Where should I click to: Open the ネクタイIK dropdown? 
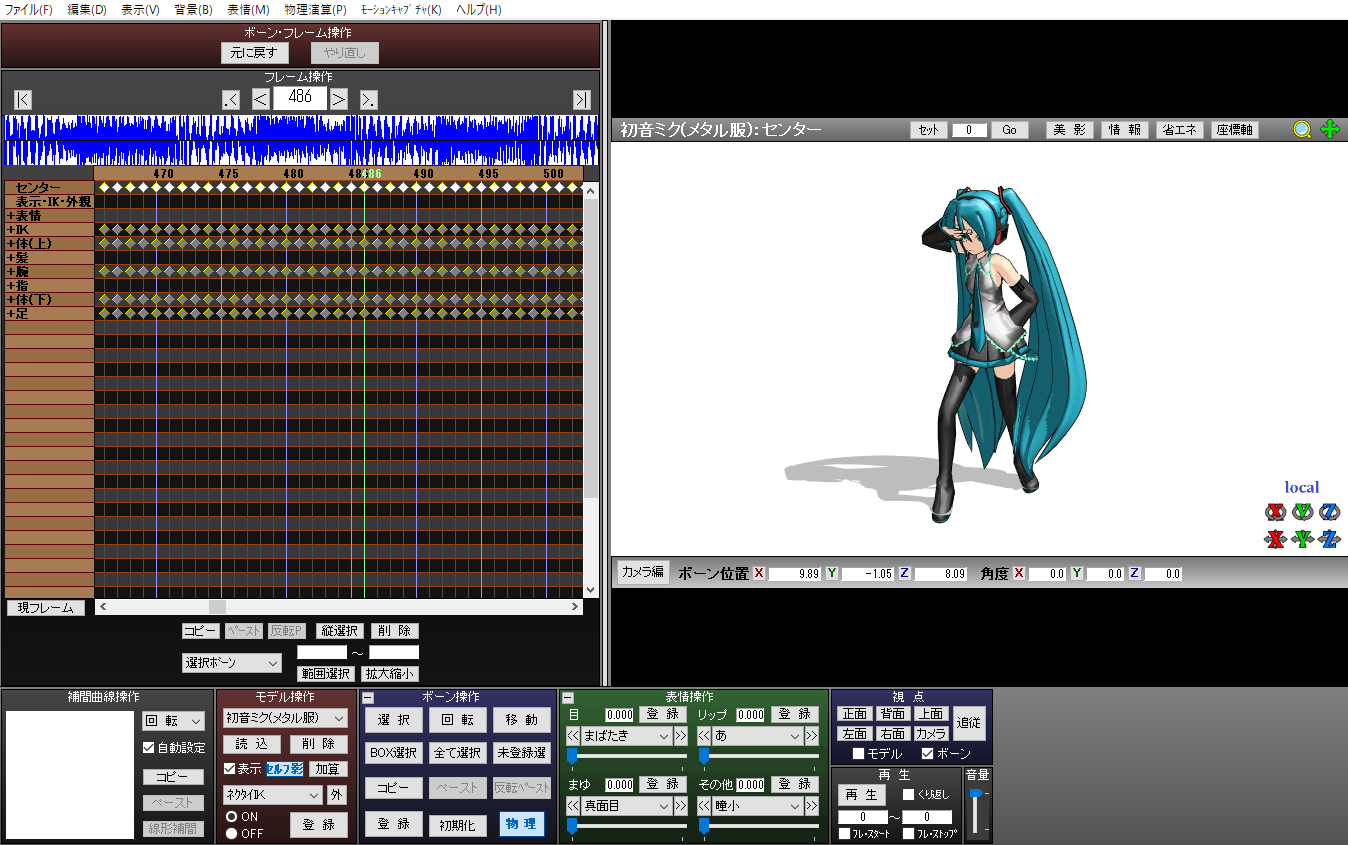coord(272,796)
